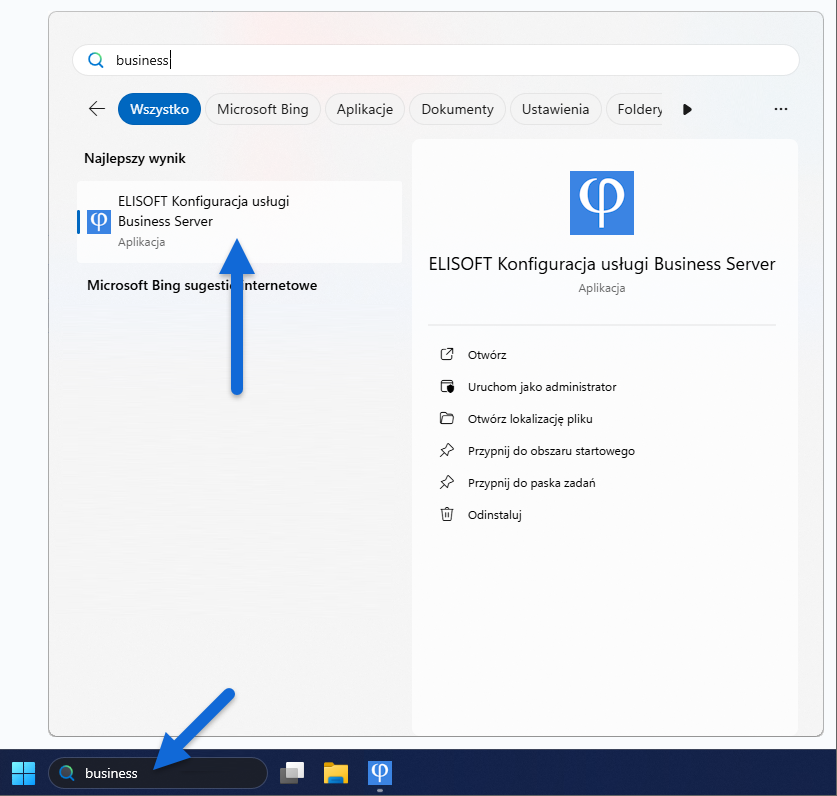Viewport: 837px width, 796px height.
Task: Click Odinstaluj to uninstall the app
Action: coord(494,515)
